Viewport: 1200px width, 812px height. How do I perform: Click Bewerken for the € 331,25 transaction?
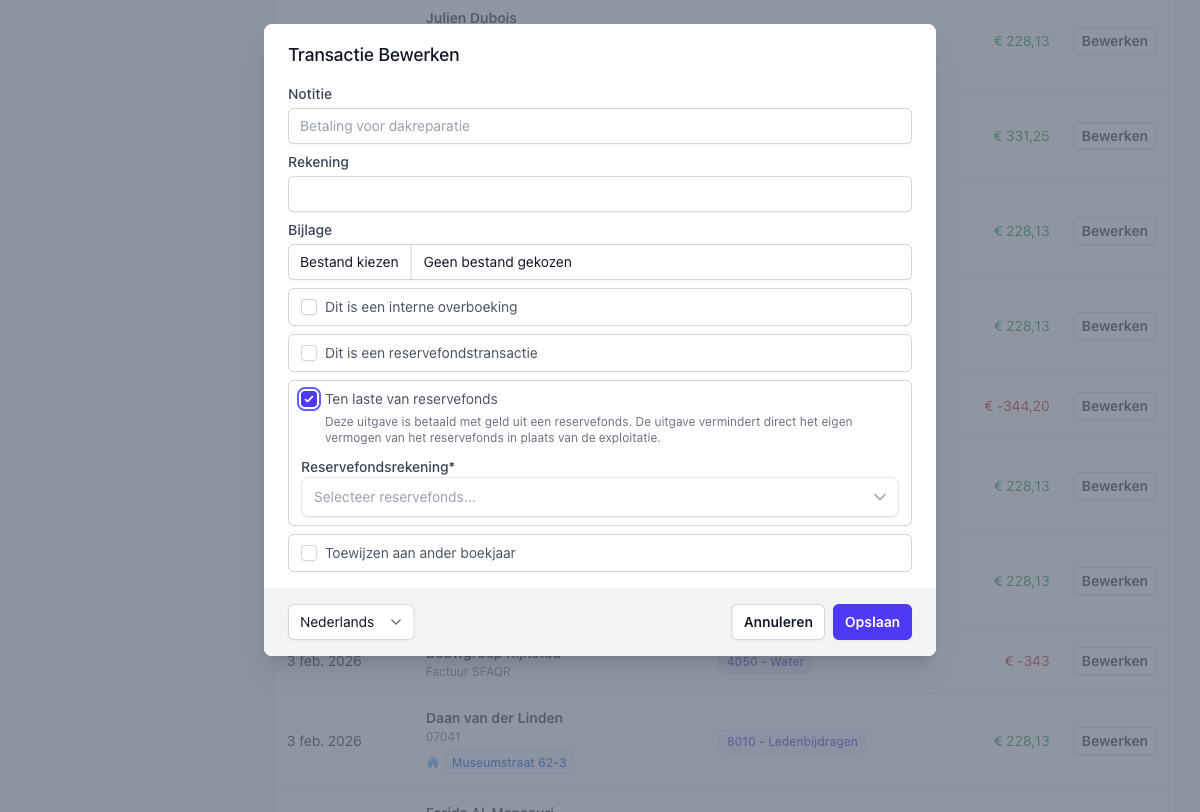pos(1114,136)
